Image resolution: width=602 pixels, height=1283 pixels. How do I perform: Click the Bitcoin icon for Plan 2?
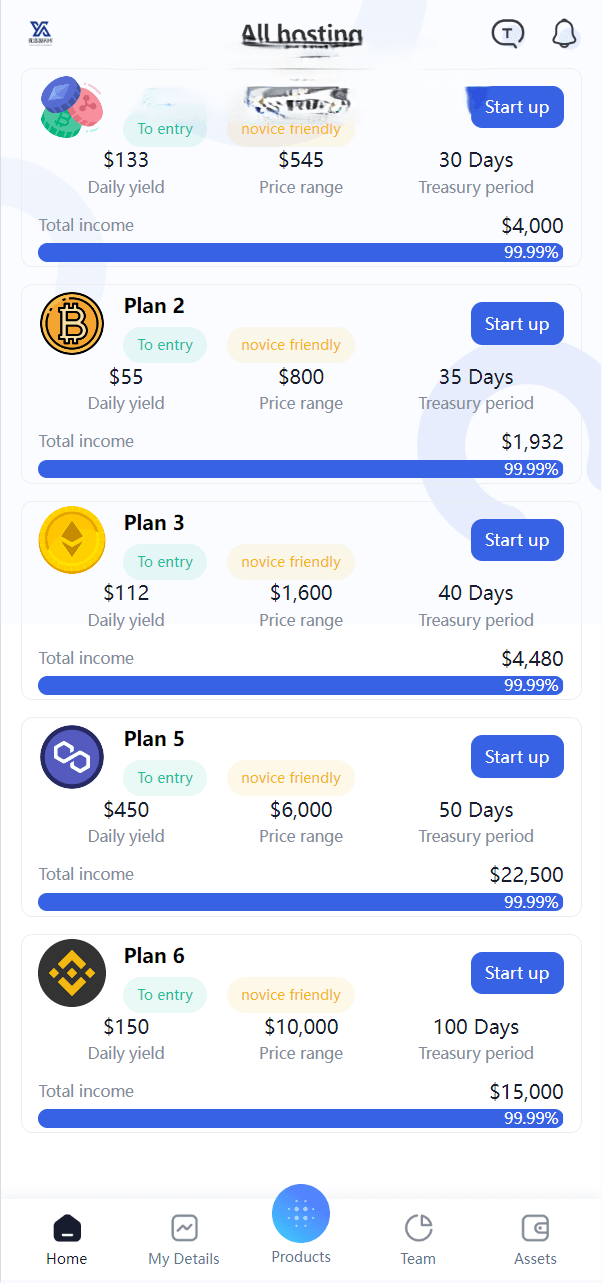pos(72,323)
